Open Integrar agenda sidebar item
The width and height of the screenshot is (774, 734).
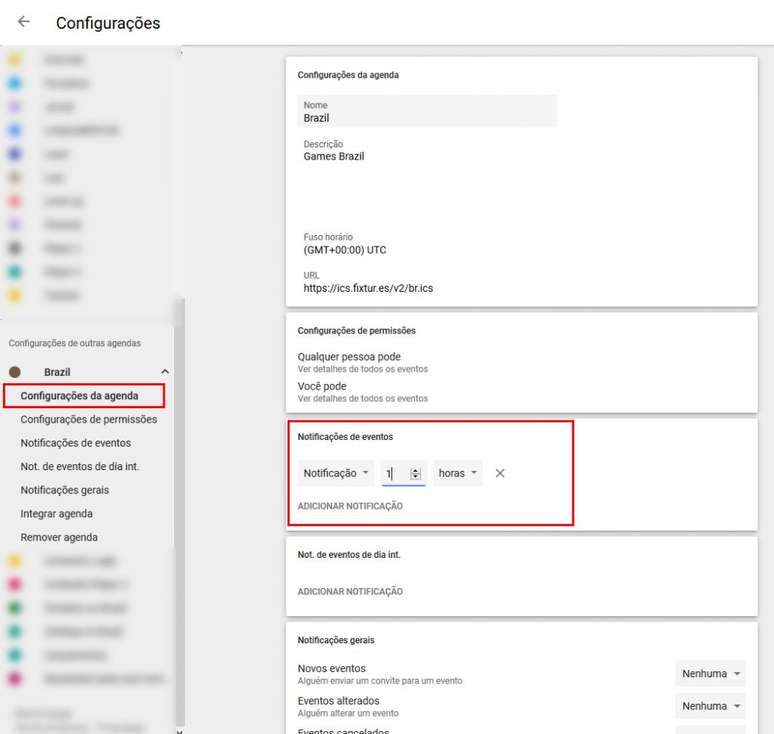coord(56,514)
